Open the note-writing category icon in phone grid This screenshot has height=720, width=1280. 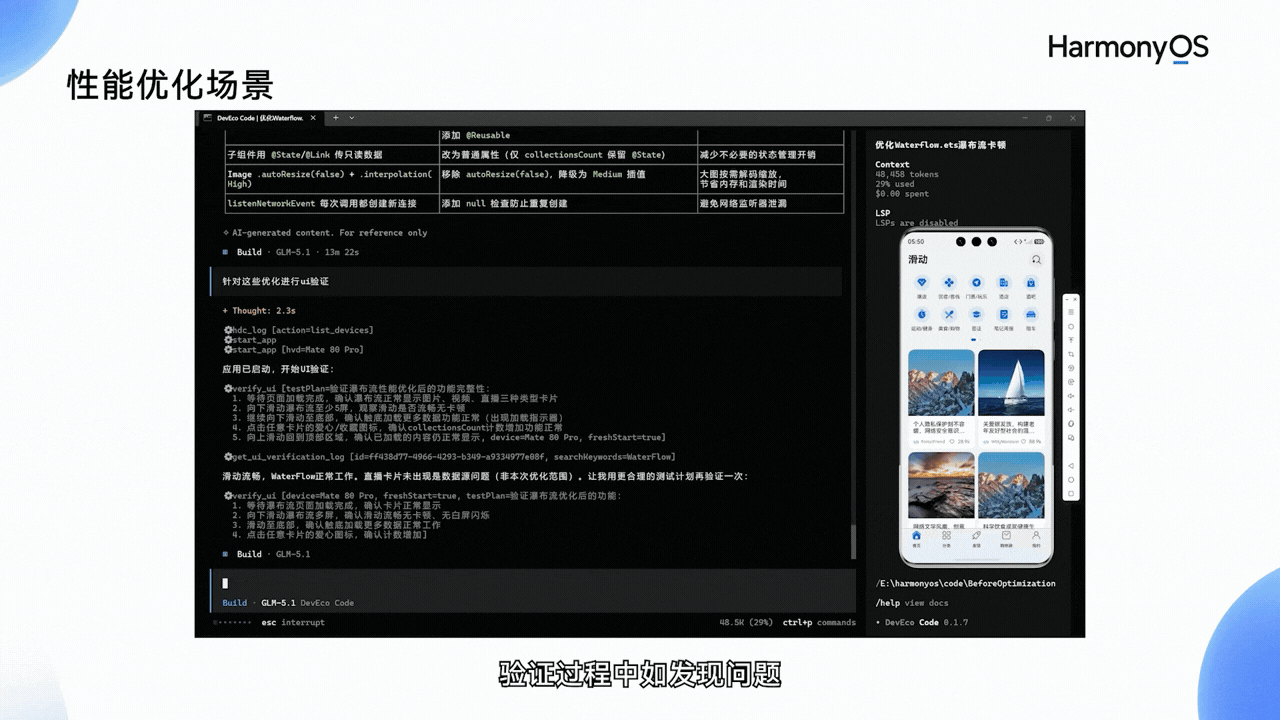click(1003, 314)
